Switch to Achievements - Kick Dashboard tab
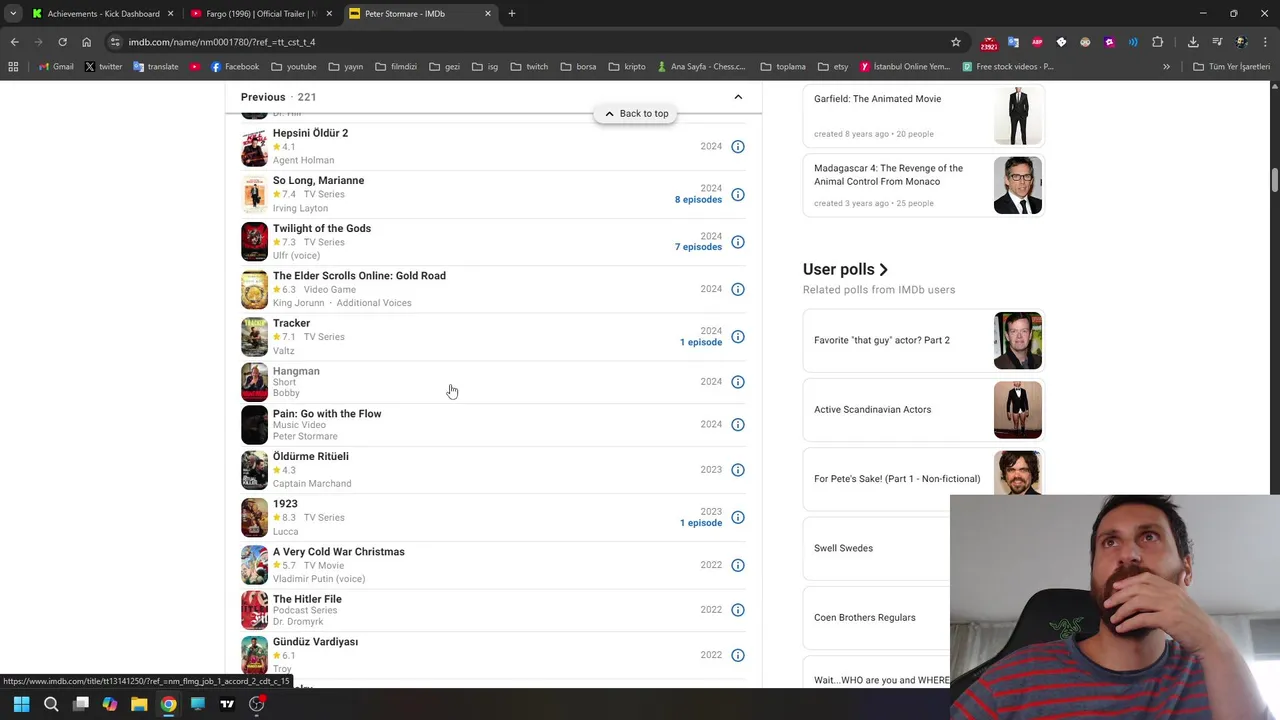 [103, 14]
